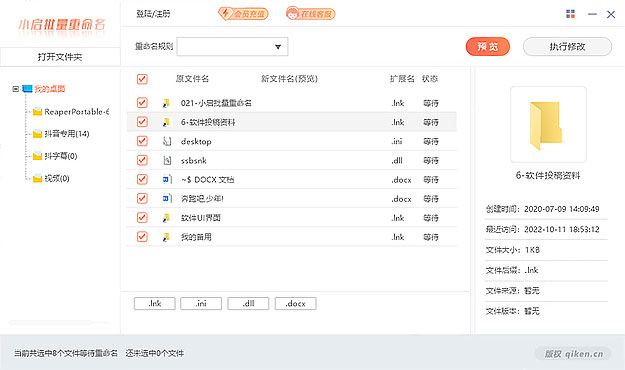This screenshot has height=370, width=625.
Task: Filter by .dll extension button
Action: click(248, 303)
